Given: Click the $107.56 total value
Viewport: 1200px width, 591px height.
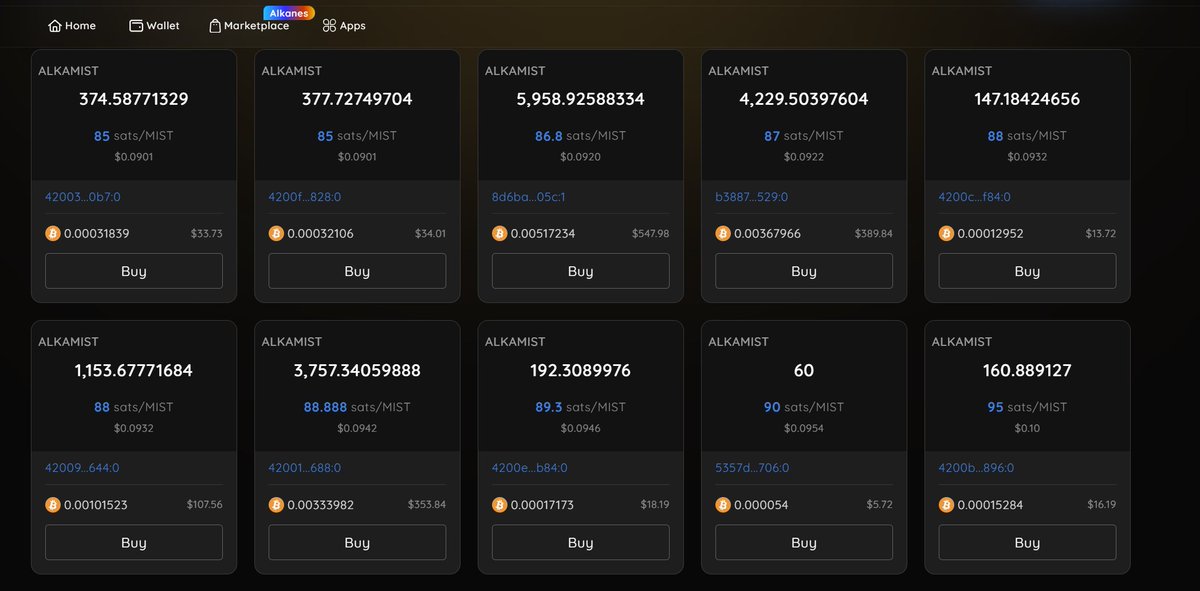Looking at the screenshot, I should [204, 505].
